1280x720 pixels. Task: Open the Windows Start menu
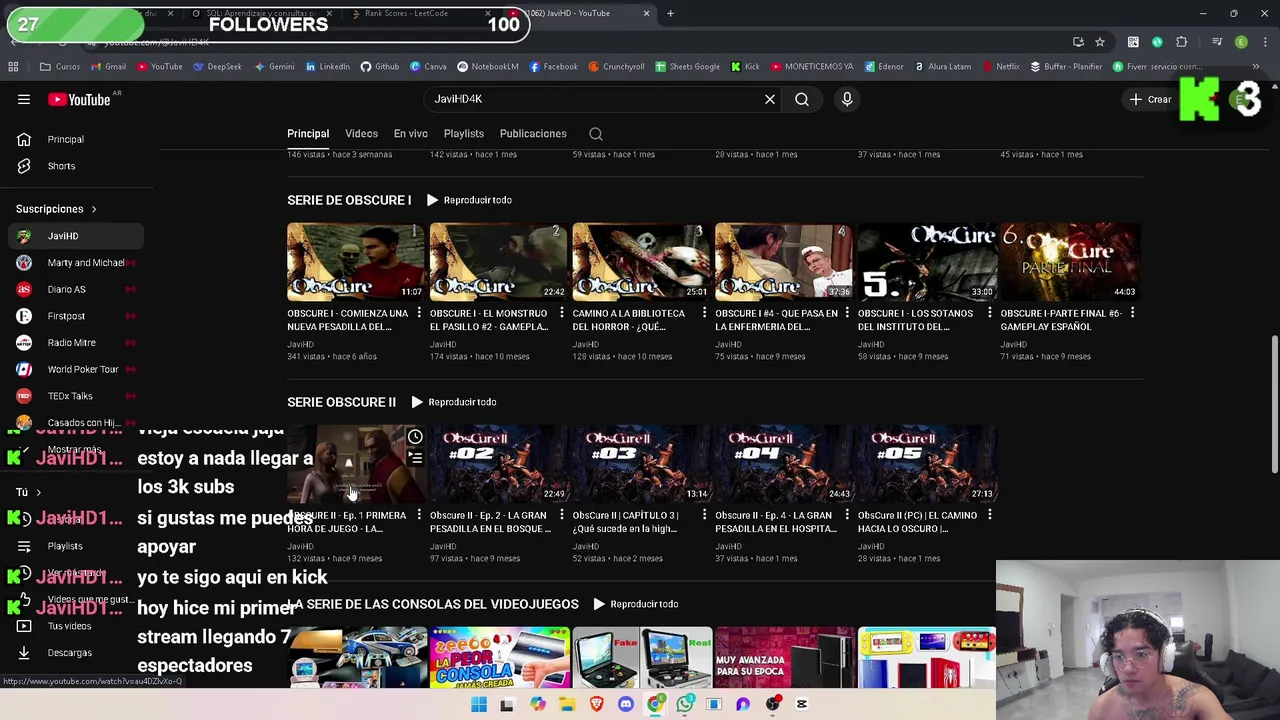pos(479,704)
